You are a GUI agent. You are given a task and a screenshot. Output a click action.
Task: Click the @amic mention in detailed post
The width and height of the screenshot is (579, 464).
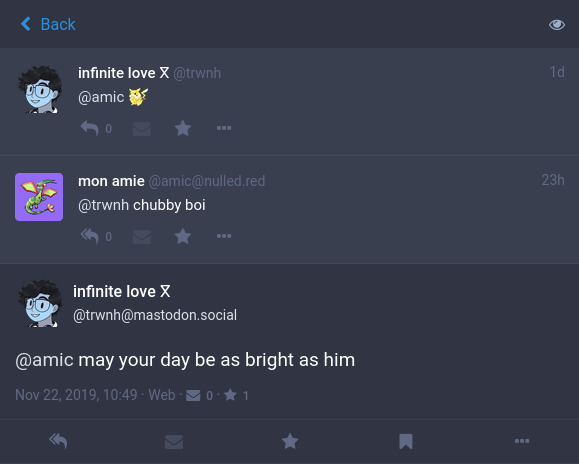tap(44, 360)
